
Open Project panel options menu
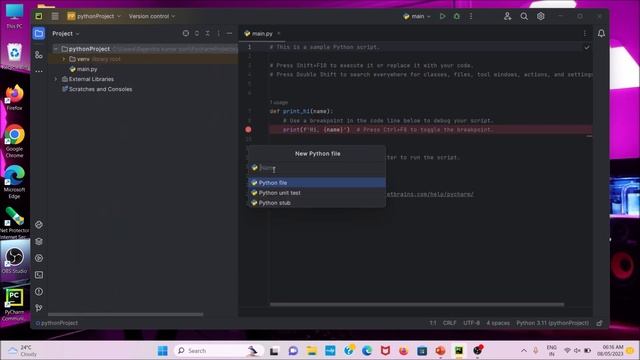pos(218,33)
